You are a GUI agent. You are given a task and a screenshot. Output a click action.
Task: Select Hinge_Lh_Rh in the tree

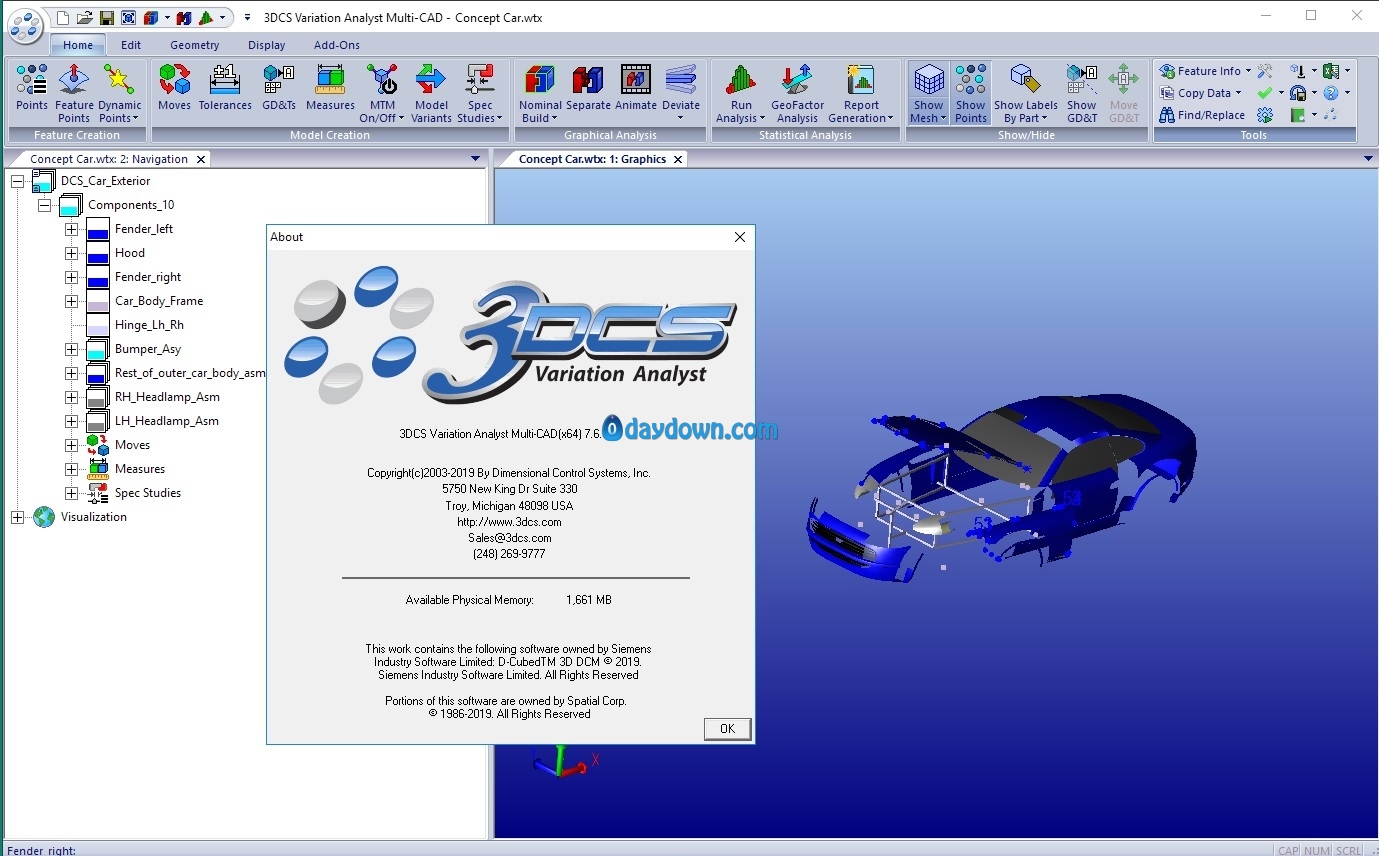click(x=149, y=325)
